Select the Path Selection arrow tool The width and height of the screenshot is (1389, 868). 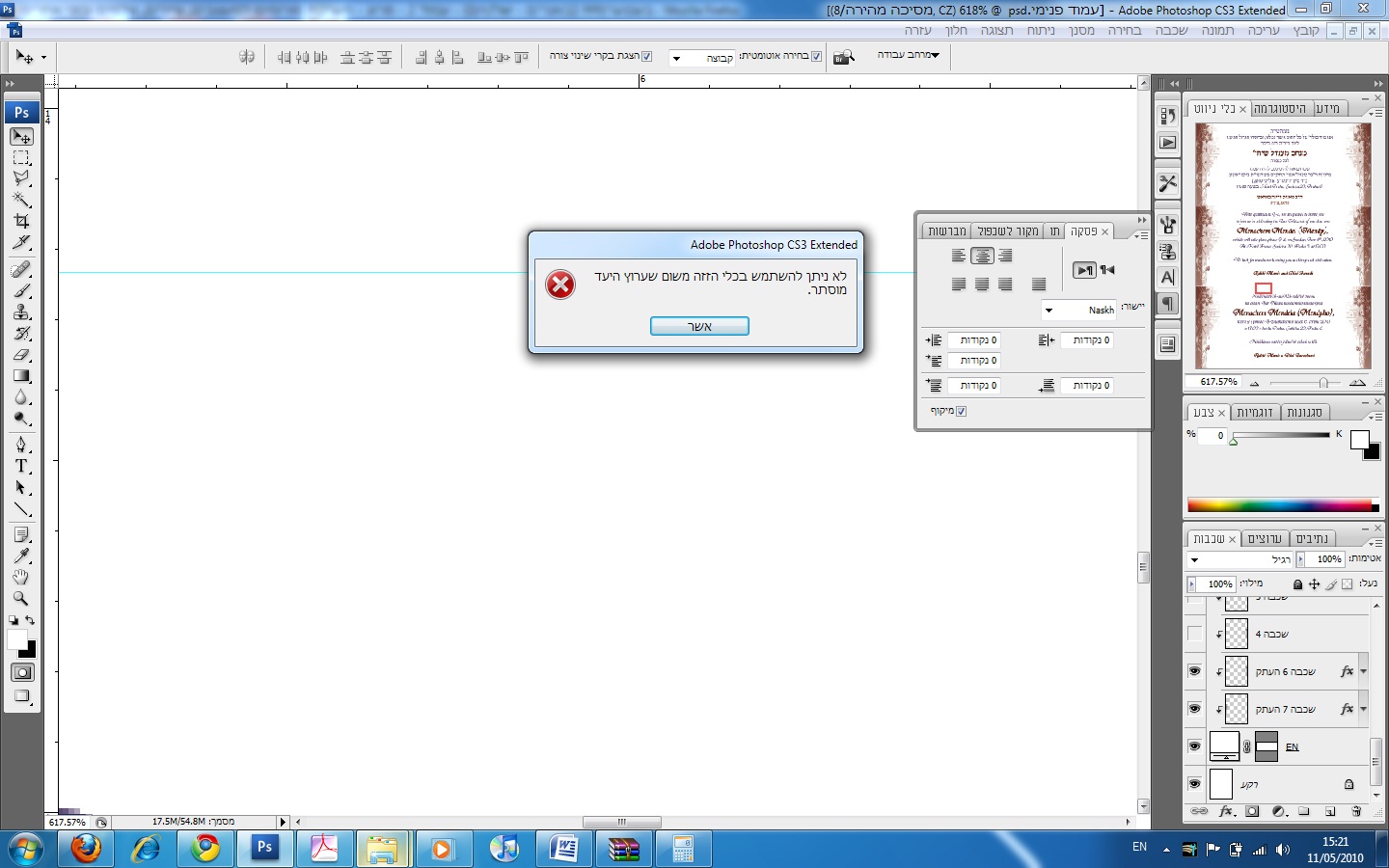(21, 487)
